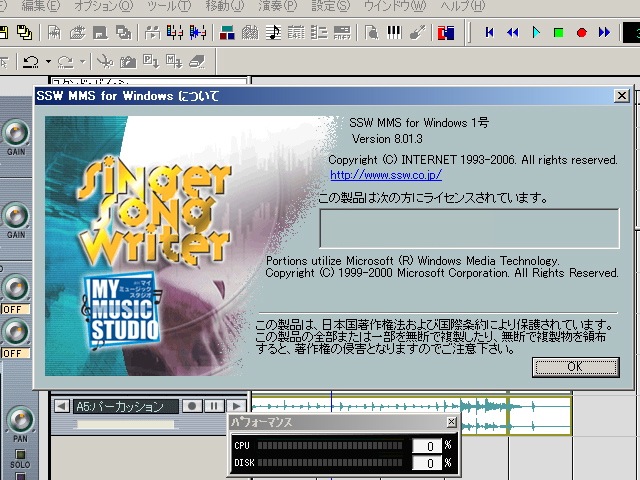Toggle the record-arm button on A5 percussion track
The height and width of the screenshot is (480, 640).
tap(192, 406)
